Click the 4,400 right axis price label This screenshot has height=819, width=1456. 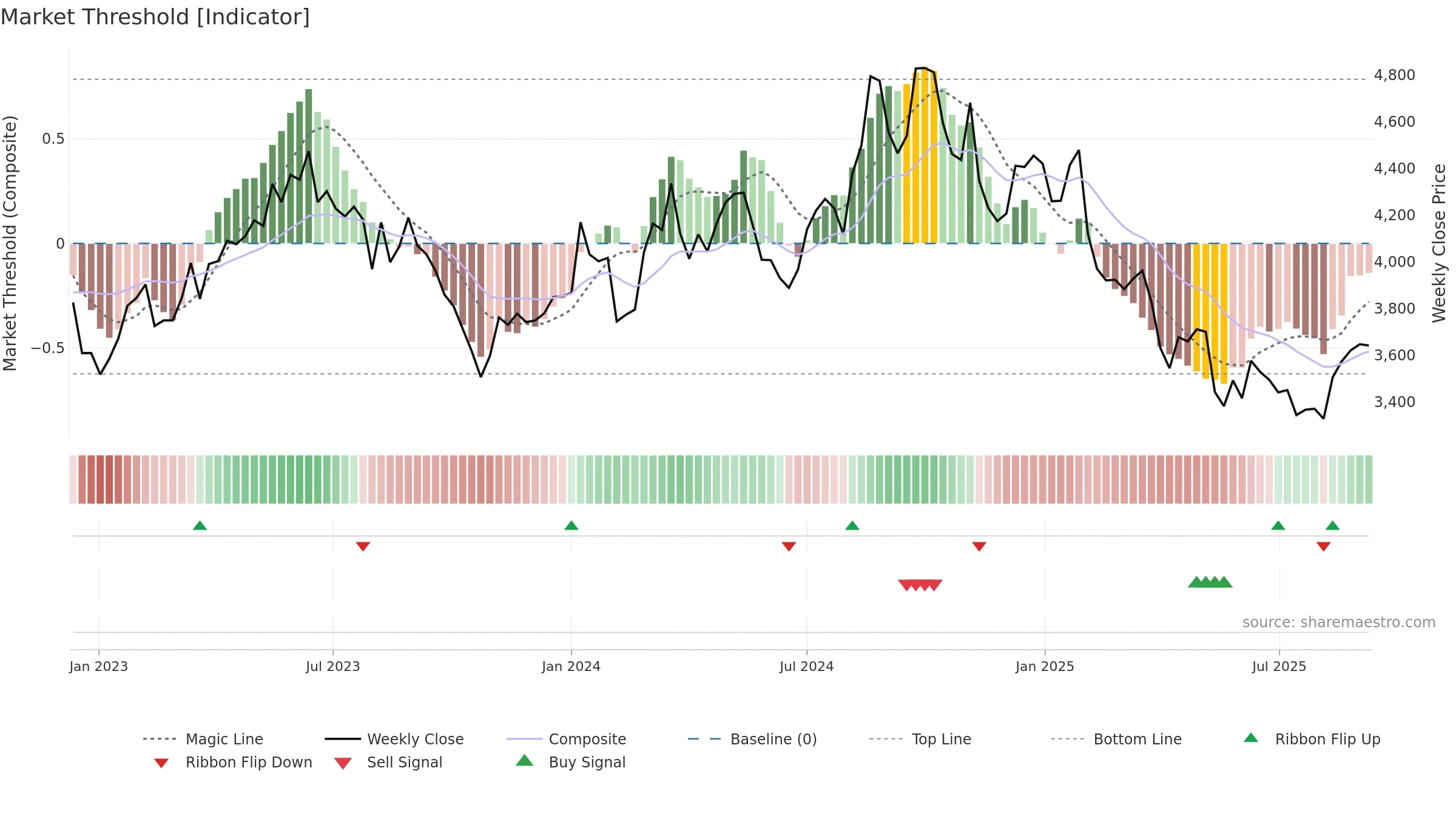(1394, 169)
